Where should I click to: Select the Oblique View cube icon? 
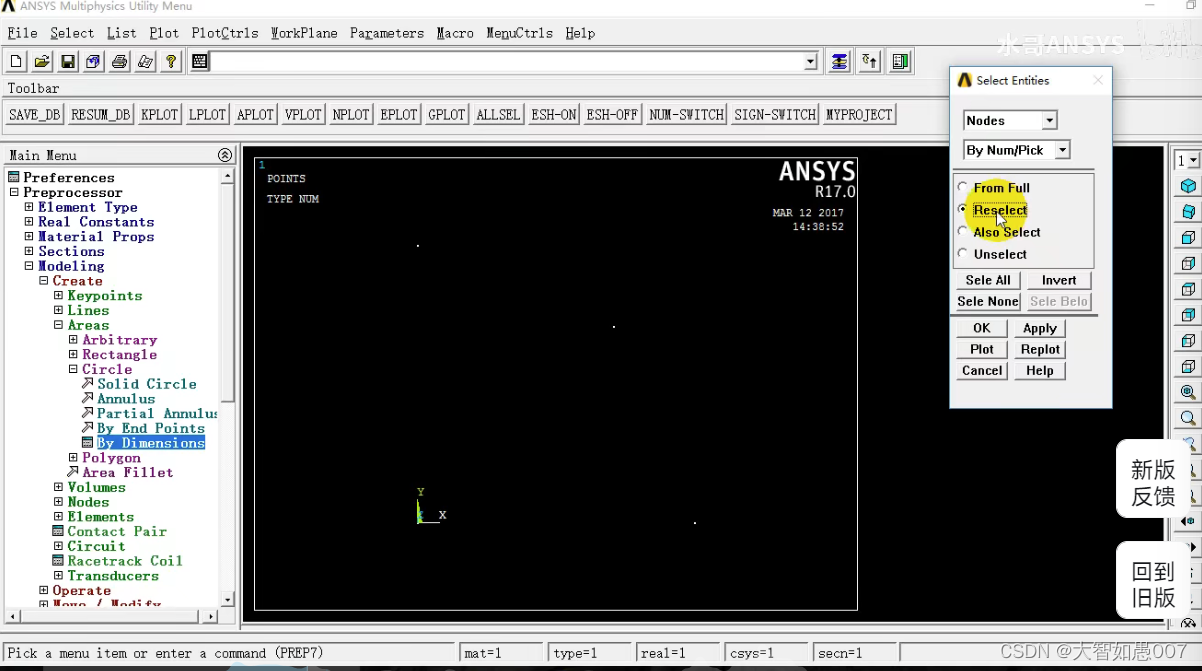[1188, 212]
